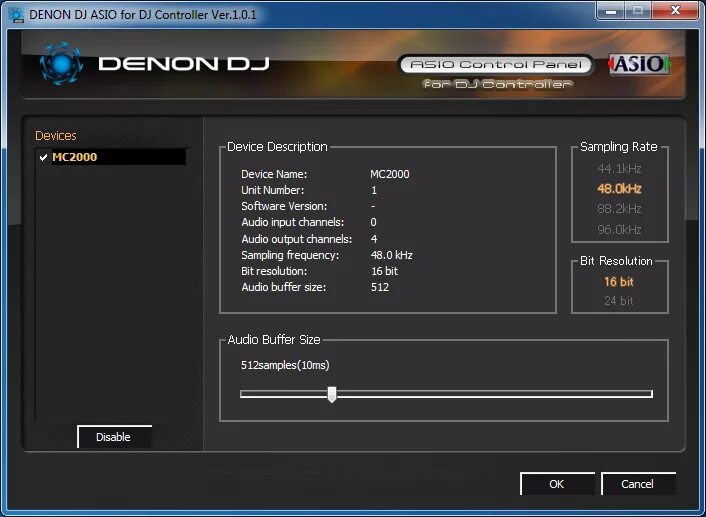706x517 pixels.
Task: Click the audio buffer size slider thumb
Action: [x=332, y=395]
